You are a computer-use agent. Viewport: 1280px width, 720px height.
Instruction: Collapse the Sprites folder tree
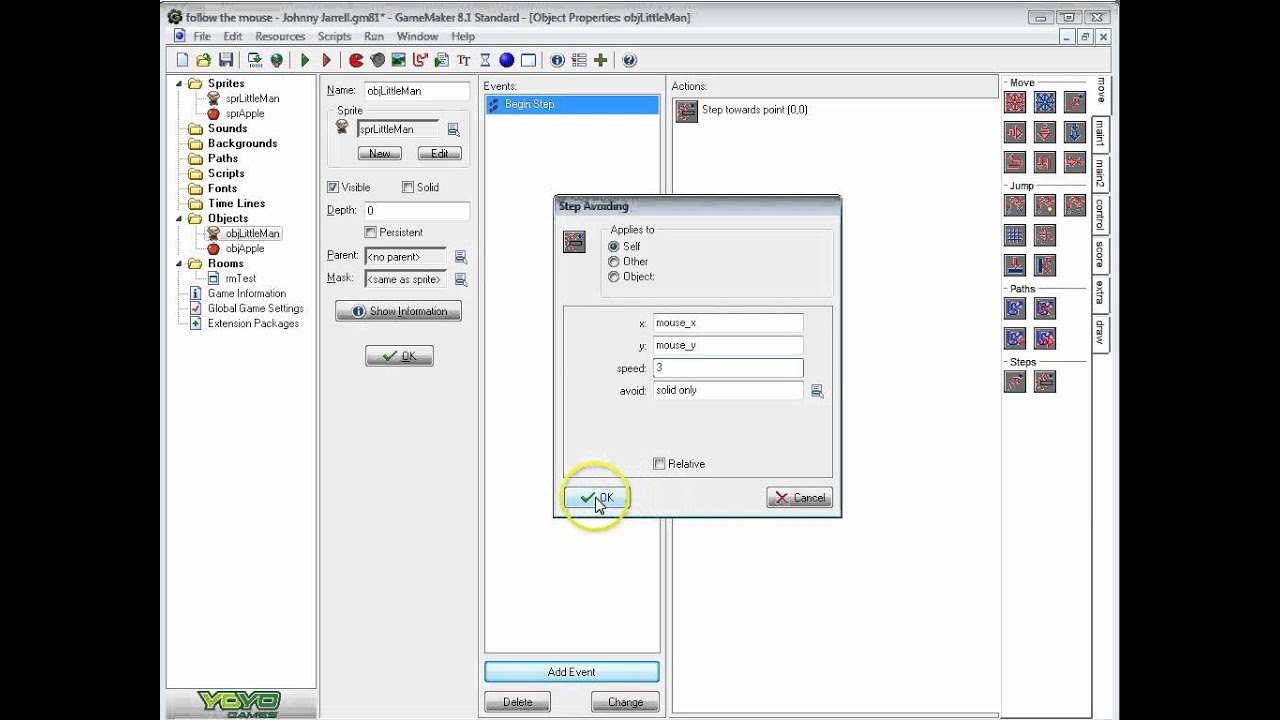tap(180, 84)
